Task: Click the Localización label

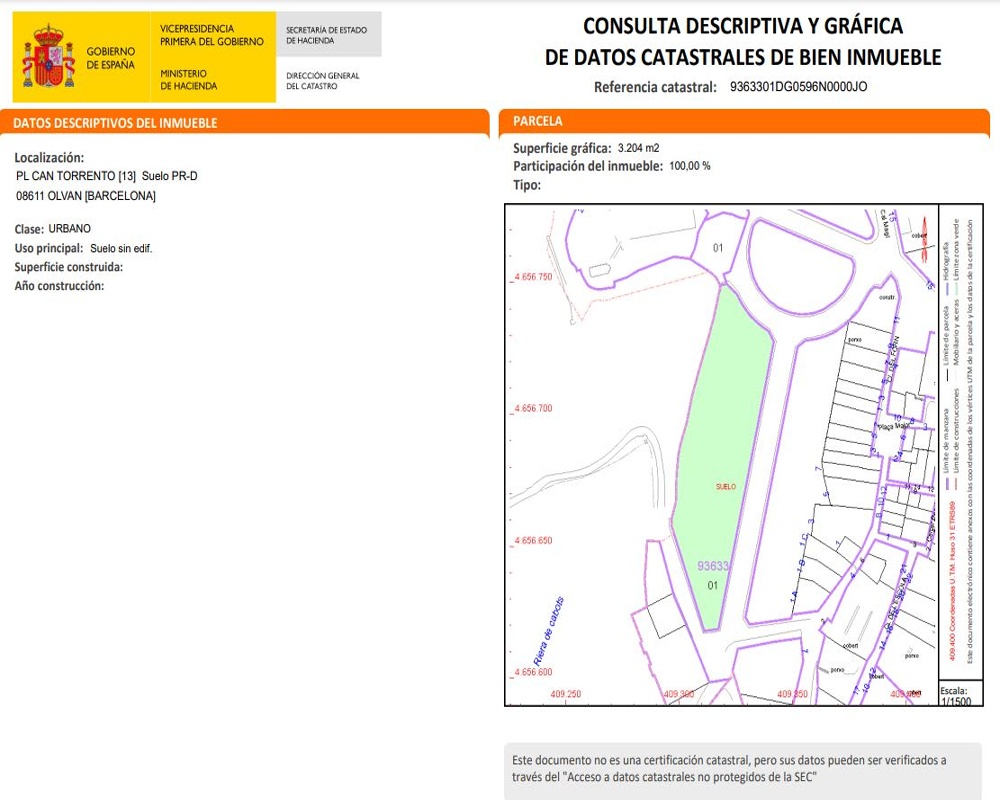Action: (50, 158)
